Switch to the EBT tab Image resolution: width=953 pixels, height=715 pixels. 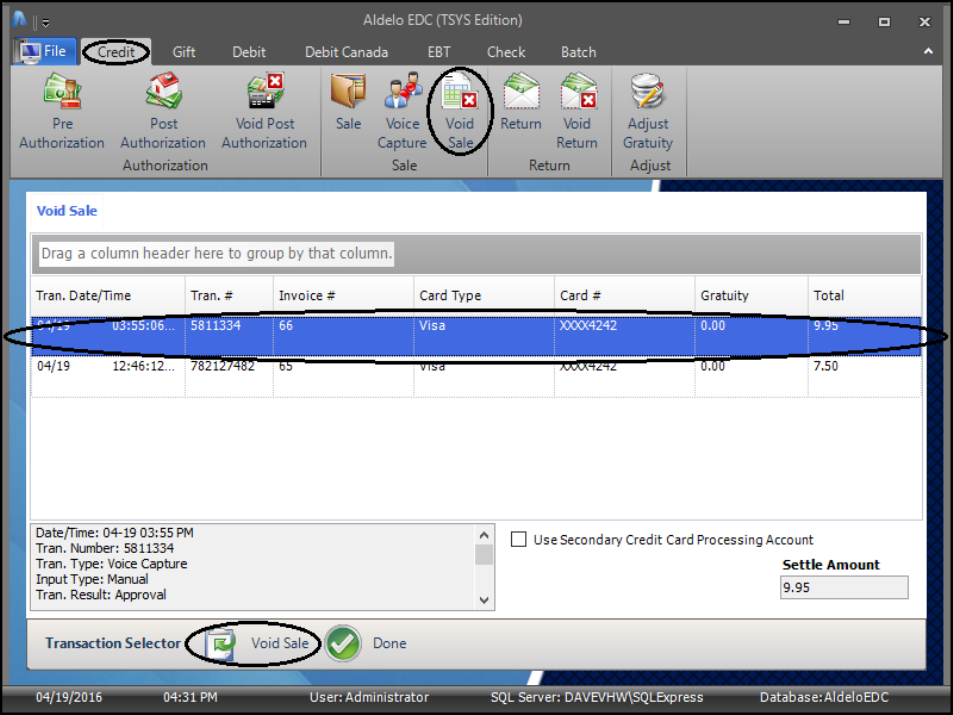pyautogui.click(x=439, y=52)
